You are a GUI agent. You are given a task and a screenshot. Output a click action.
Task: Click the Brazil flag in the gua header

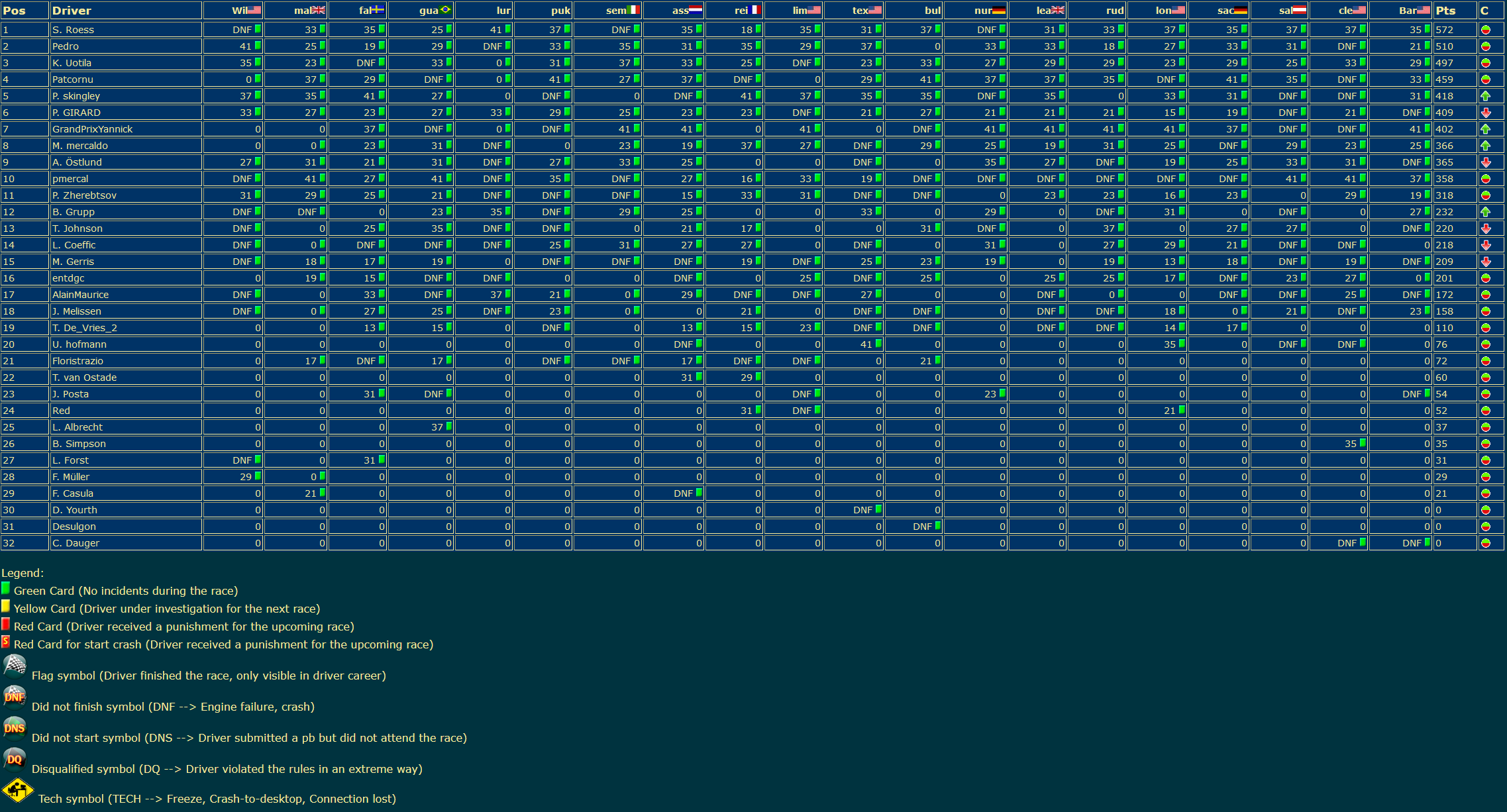pos(445,10)
